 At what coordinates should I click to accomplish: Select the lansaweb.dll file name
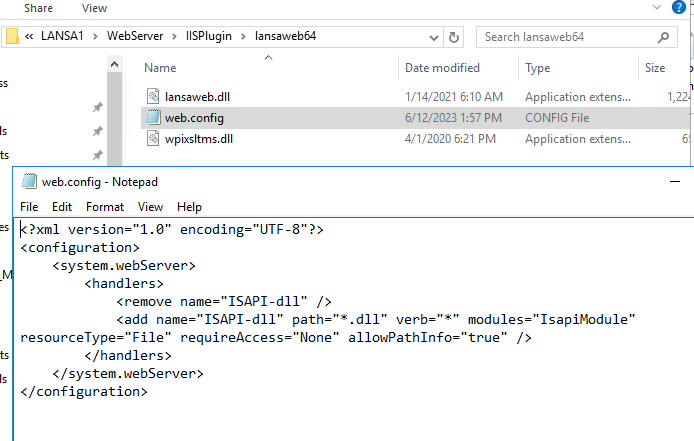click(x=197, y=97)
